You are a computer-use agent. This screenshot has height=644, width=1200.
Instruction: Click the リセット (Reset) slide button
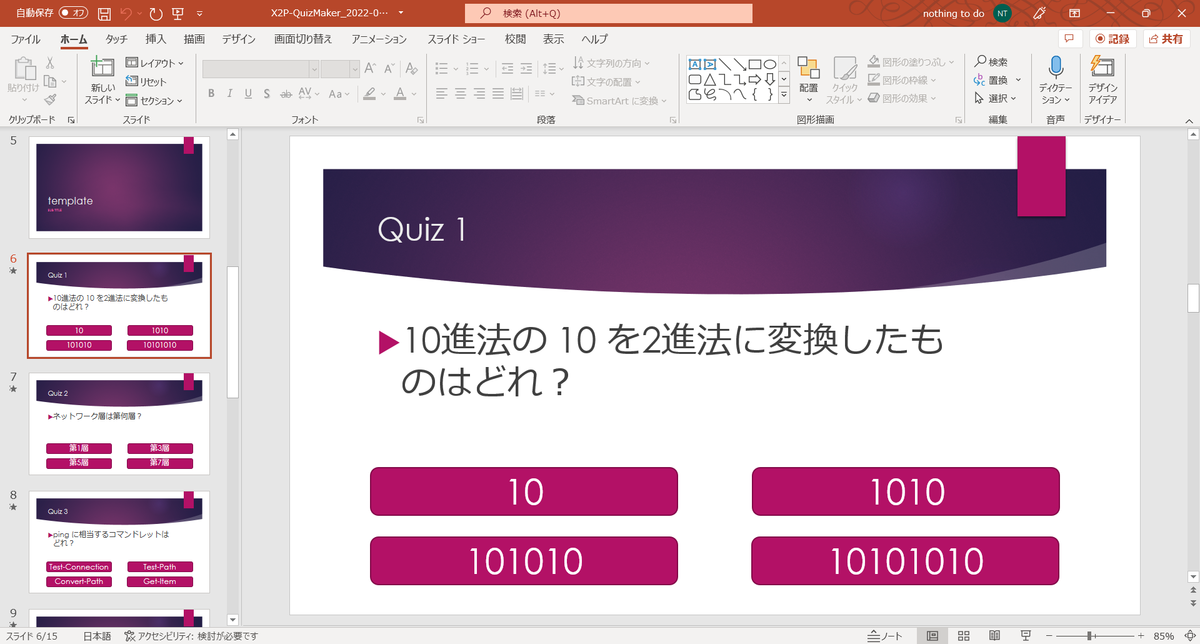click(x=146, y=82)
